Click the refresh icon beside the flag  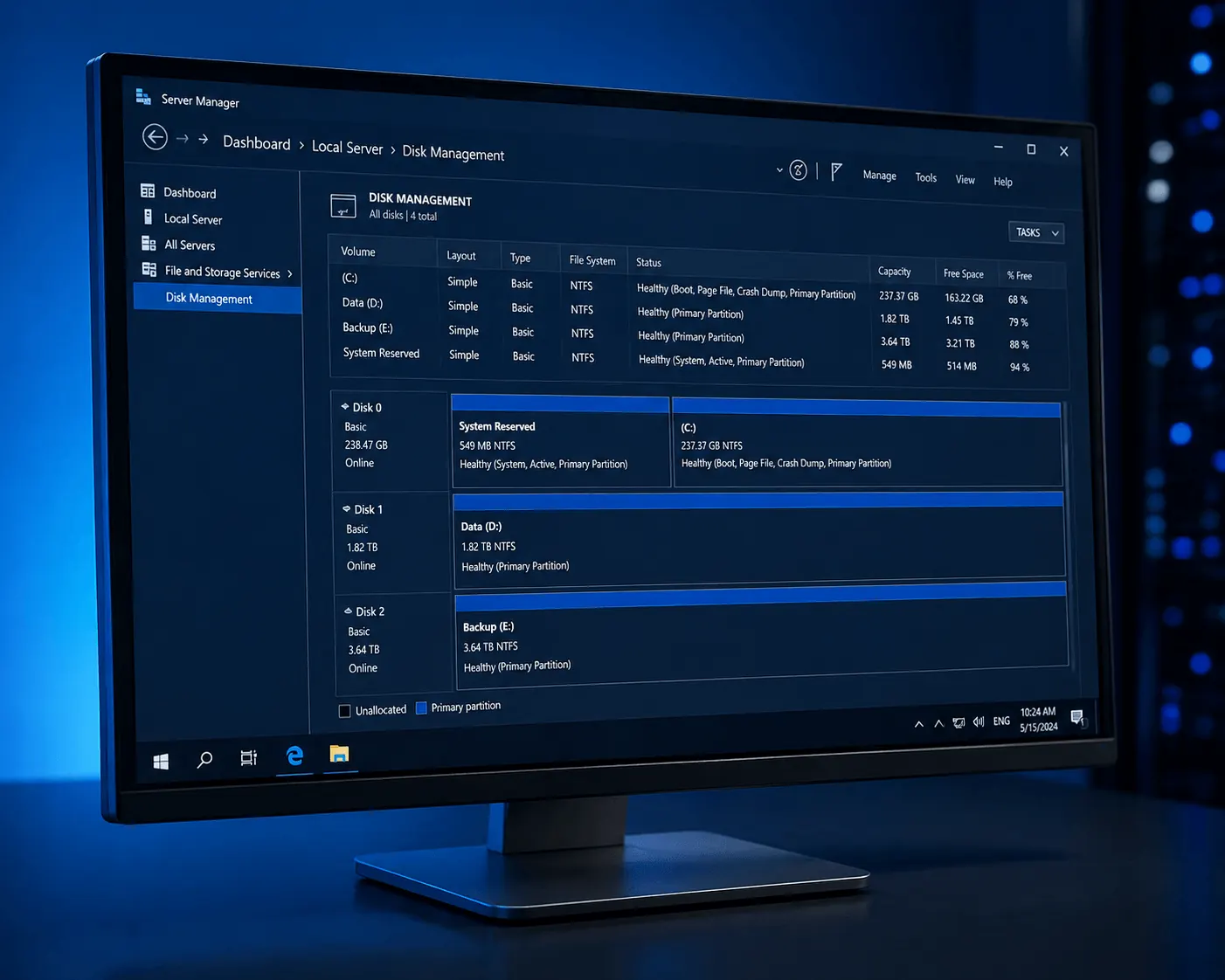799,170
